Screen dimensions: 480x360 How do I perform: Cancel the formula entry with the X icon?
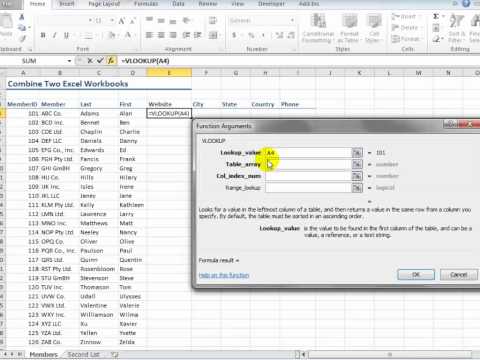click(x=90, y=61)
